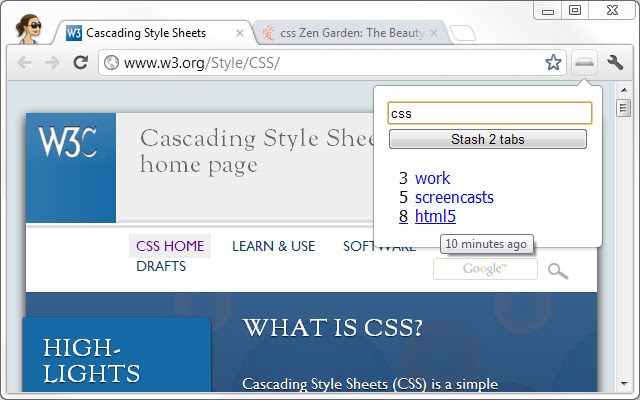
Task: Minimize the browser window
Action: pyautogui.click(x=548, y=11)
